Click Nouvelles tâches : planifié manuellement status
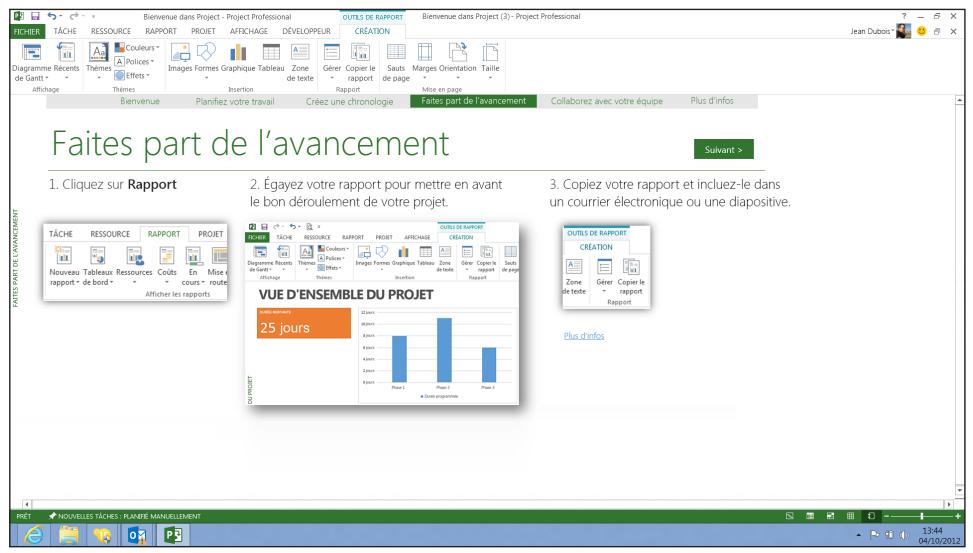 tap(124, 516)
